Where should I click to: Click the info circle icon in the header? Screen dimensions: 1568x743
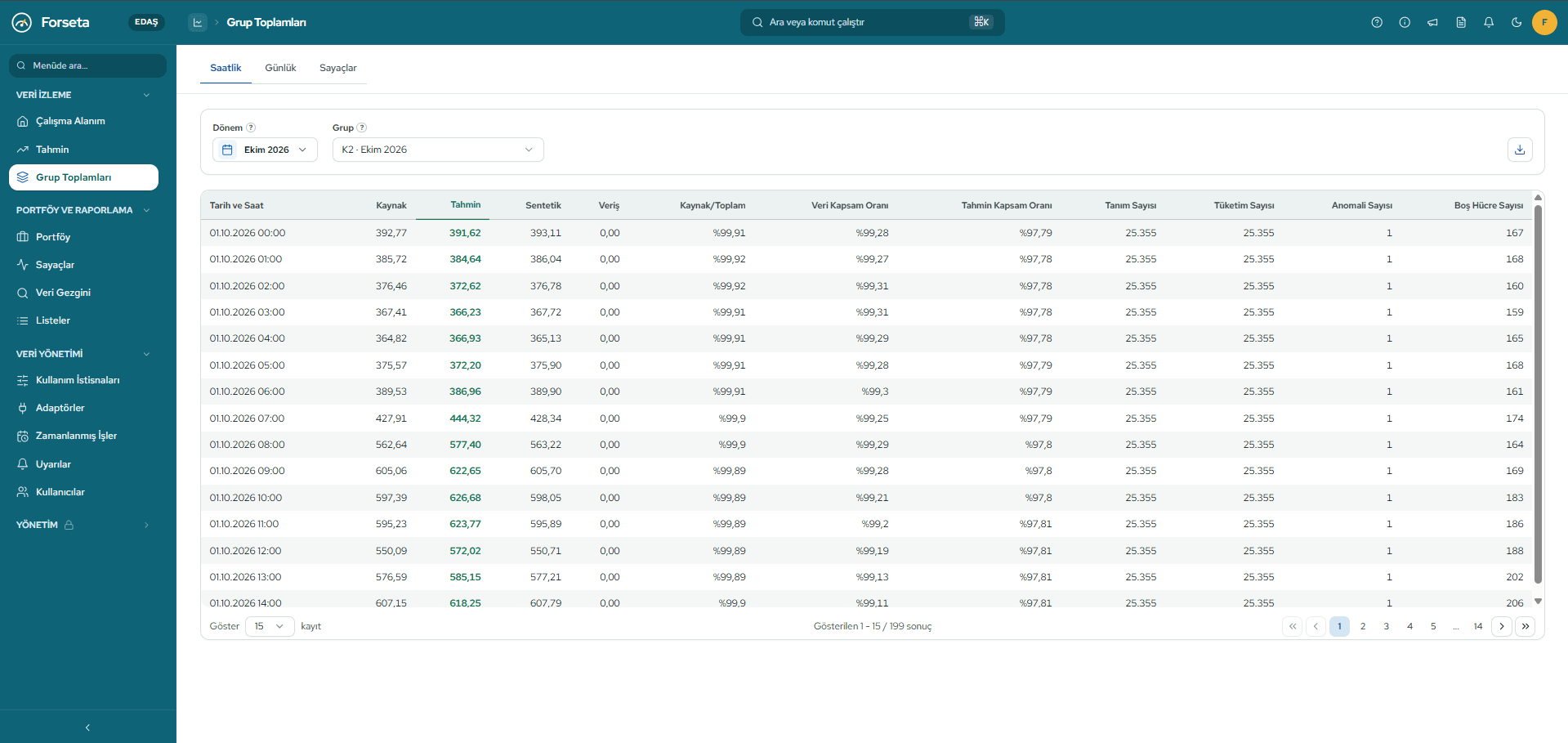point(1405,22)
